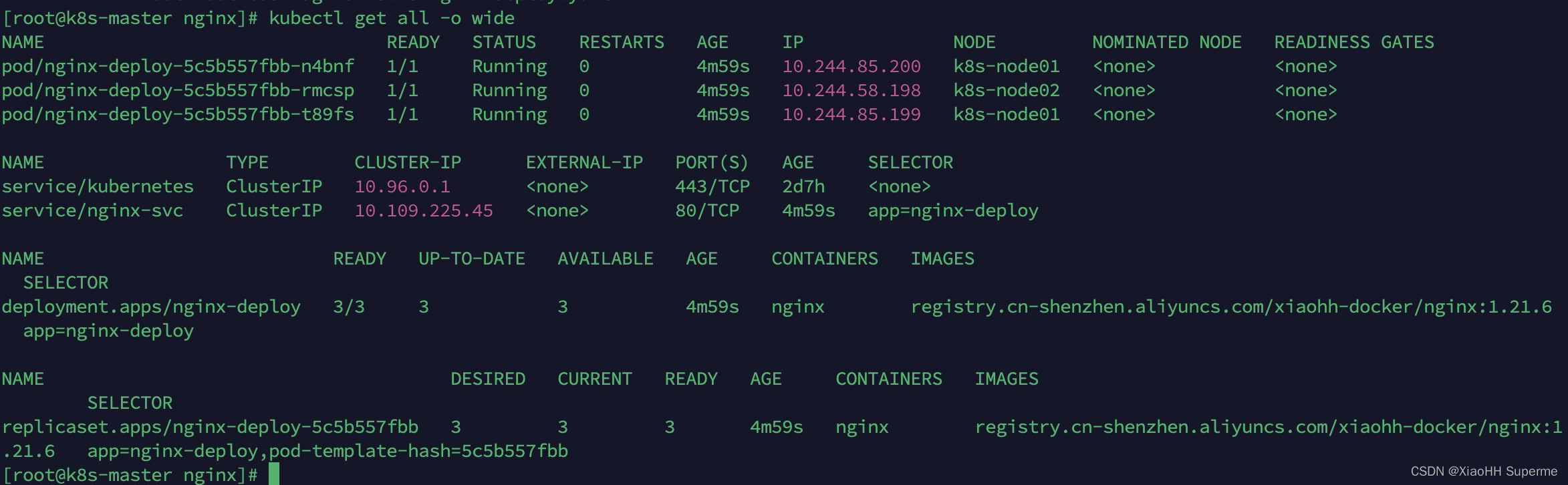The height and width of the screenshot is (485, 1568).
Task: Click the terminal cursor at the last prompt
Action: [x=273, y=474]
